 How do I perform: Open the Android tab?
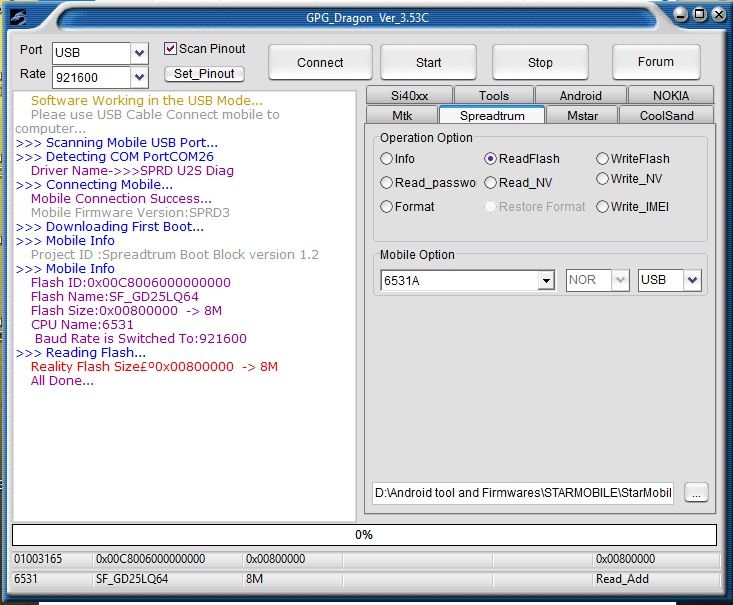[580, 96]
